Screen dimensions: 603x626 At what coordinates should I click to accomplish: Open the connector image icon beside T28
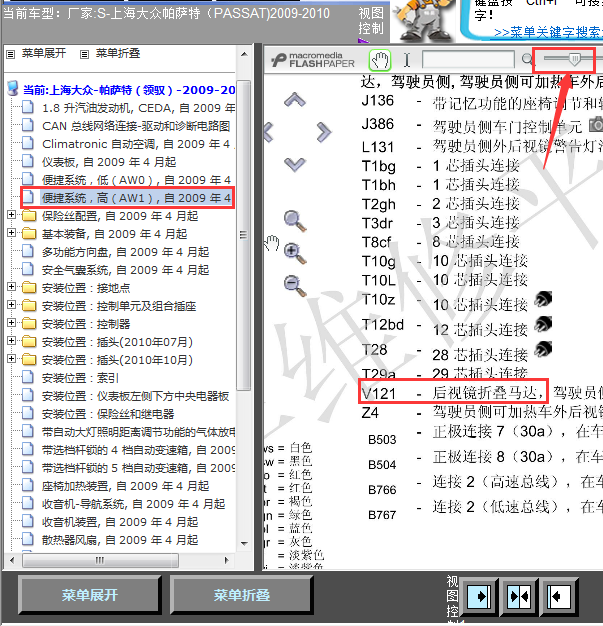543,349
